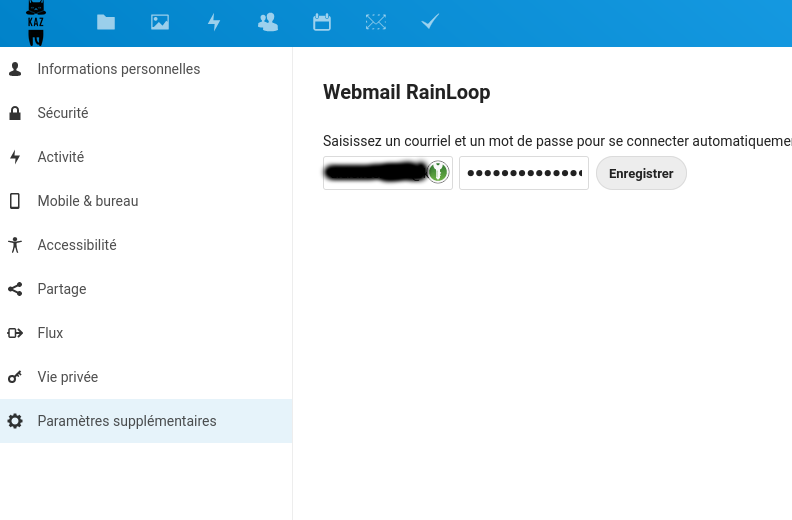This screenshot has height=520, width=792.
Task: Open the Files app folder icon
Action: tap(106, 22)
